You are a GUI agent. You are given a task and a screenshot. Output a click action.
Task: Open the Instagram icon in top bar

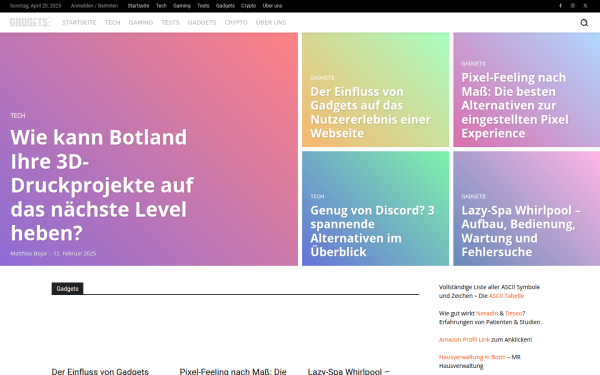pos(573,6)
